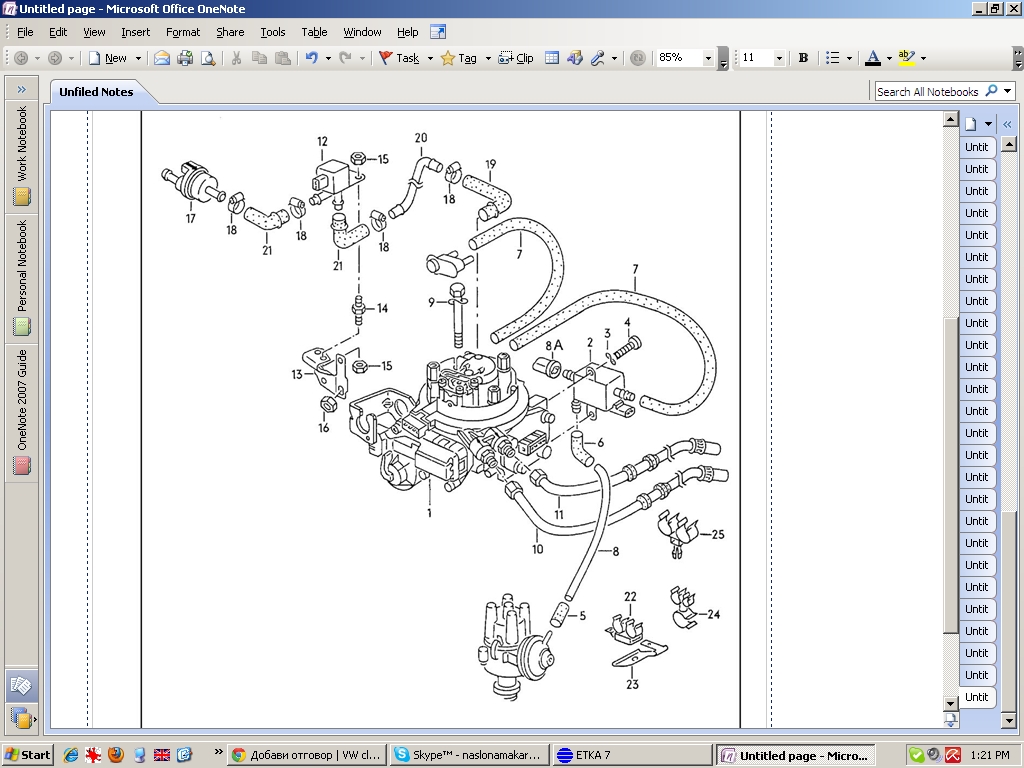Click the E-mail envelope icon

click(x=161, y=58)
